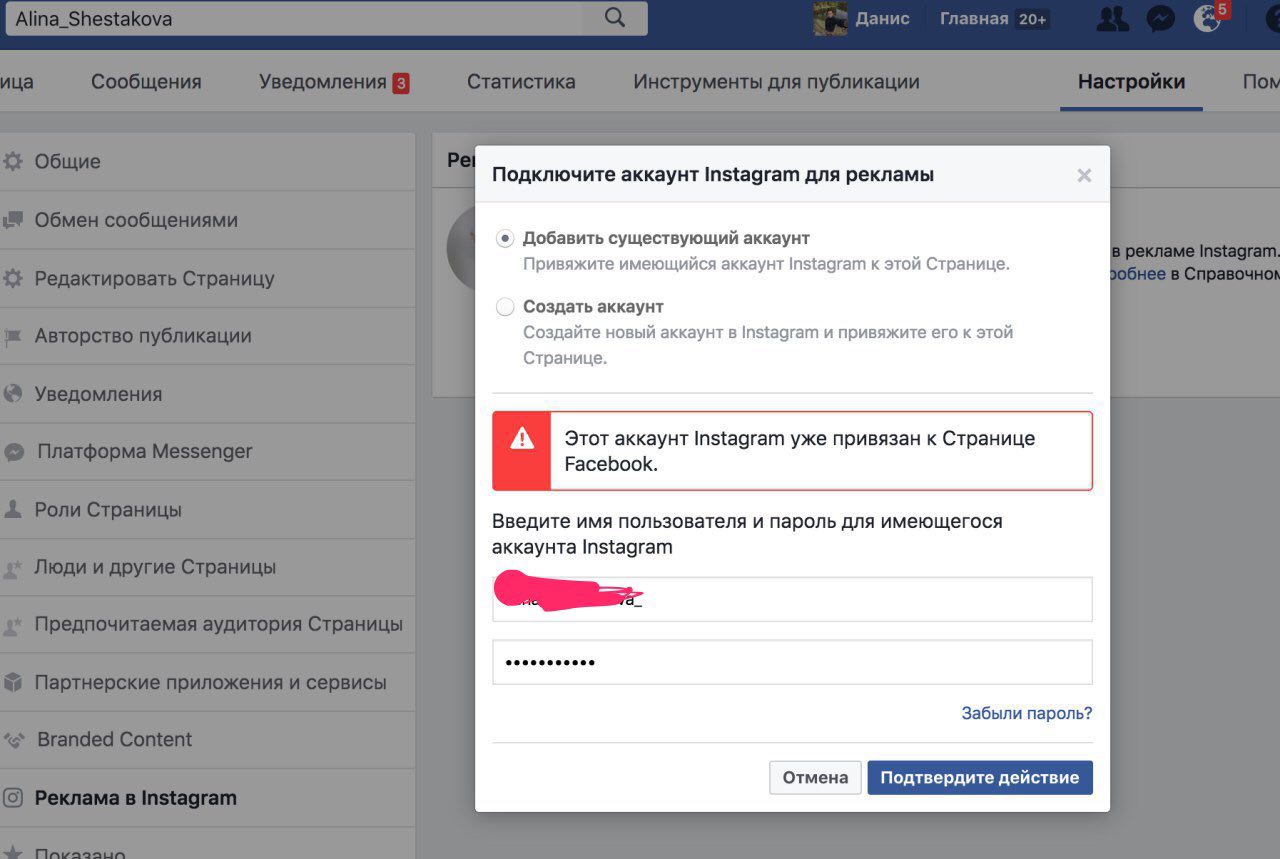Image resolution: width=1280 pixels, height=859 pixels.
Task: Select Создать аккаунт radio button
Action: (505, 307)
